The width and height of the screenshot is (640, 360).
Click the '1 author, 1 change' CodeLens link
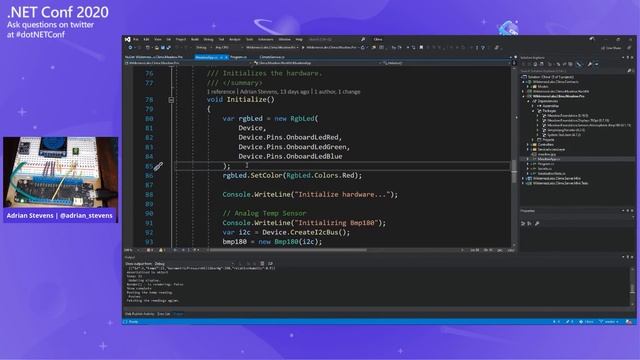coord(337,92)
